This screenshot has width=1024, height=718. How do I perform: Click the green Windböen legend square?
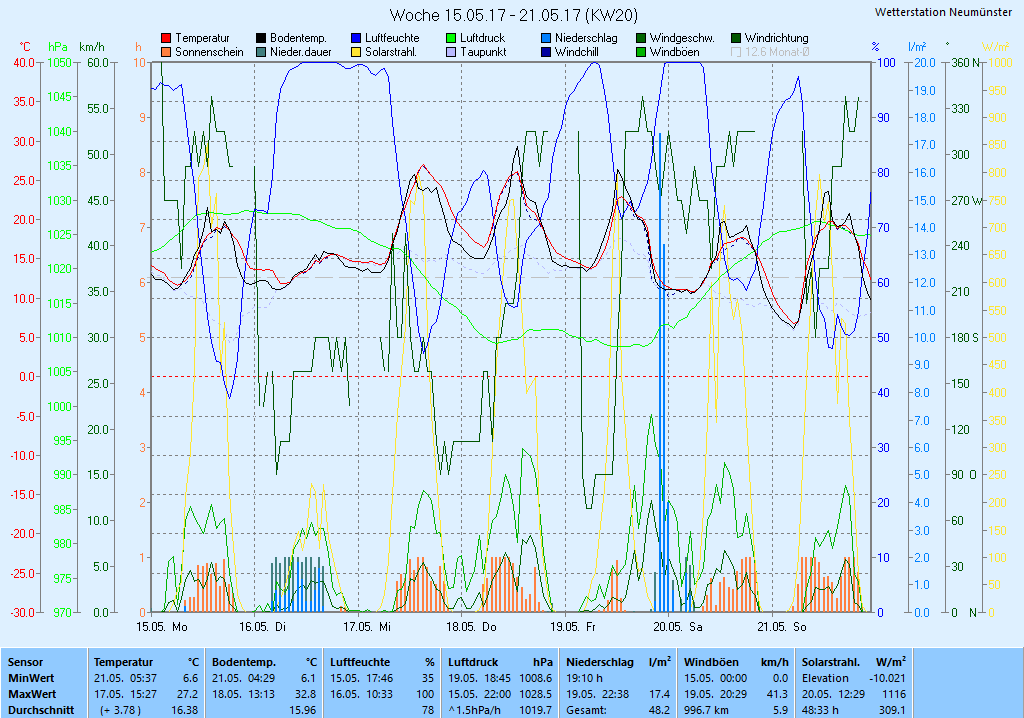[641, 52]
